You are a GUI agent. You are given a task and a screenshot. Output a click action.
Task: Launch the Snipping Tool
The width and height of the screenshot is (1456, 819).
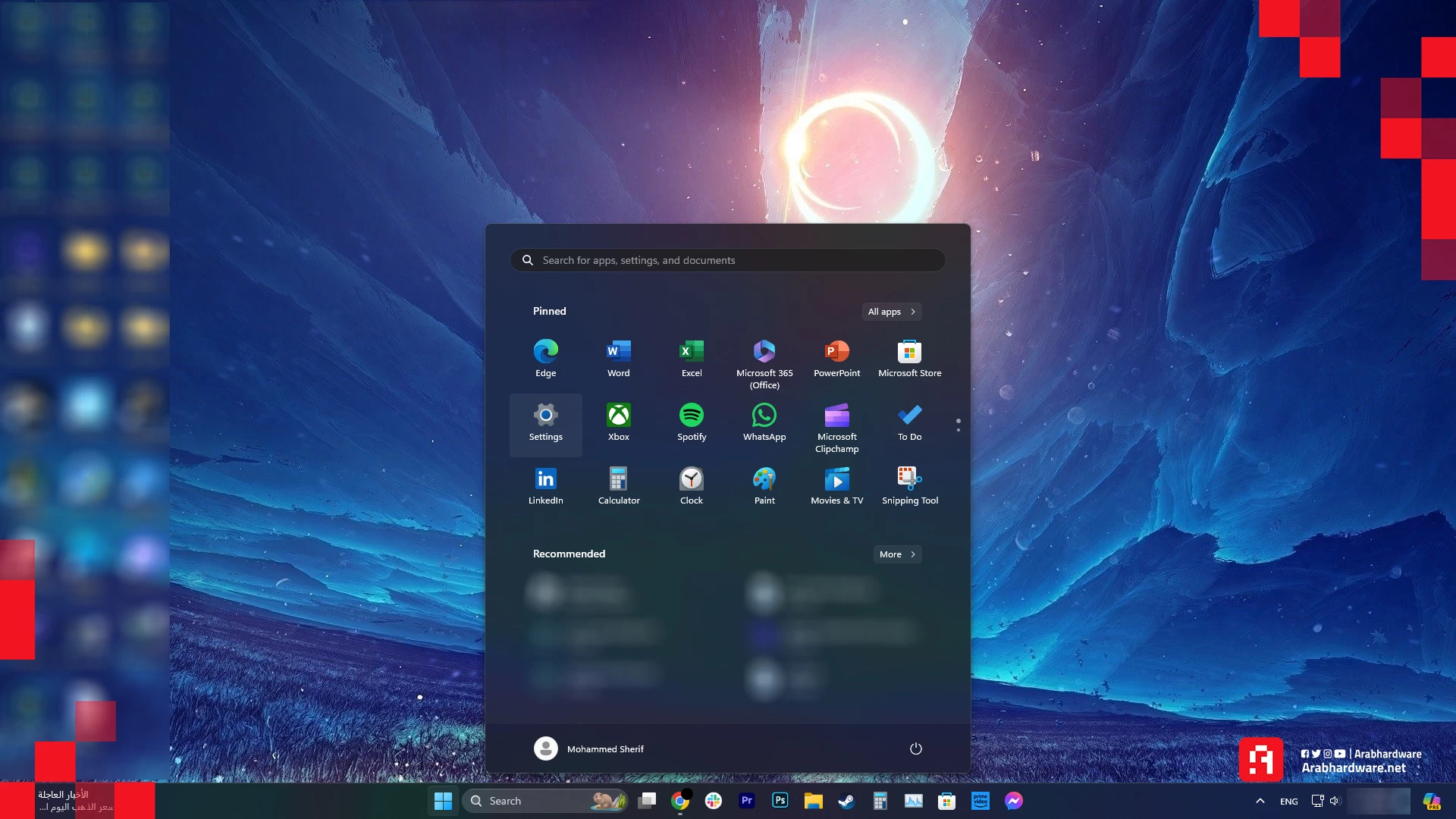point(909,486)
